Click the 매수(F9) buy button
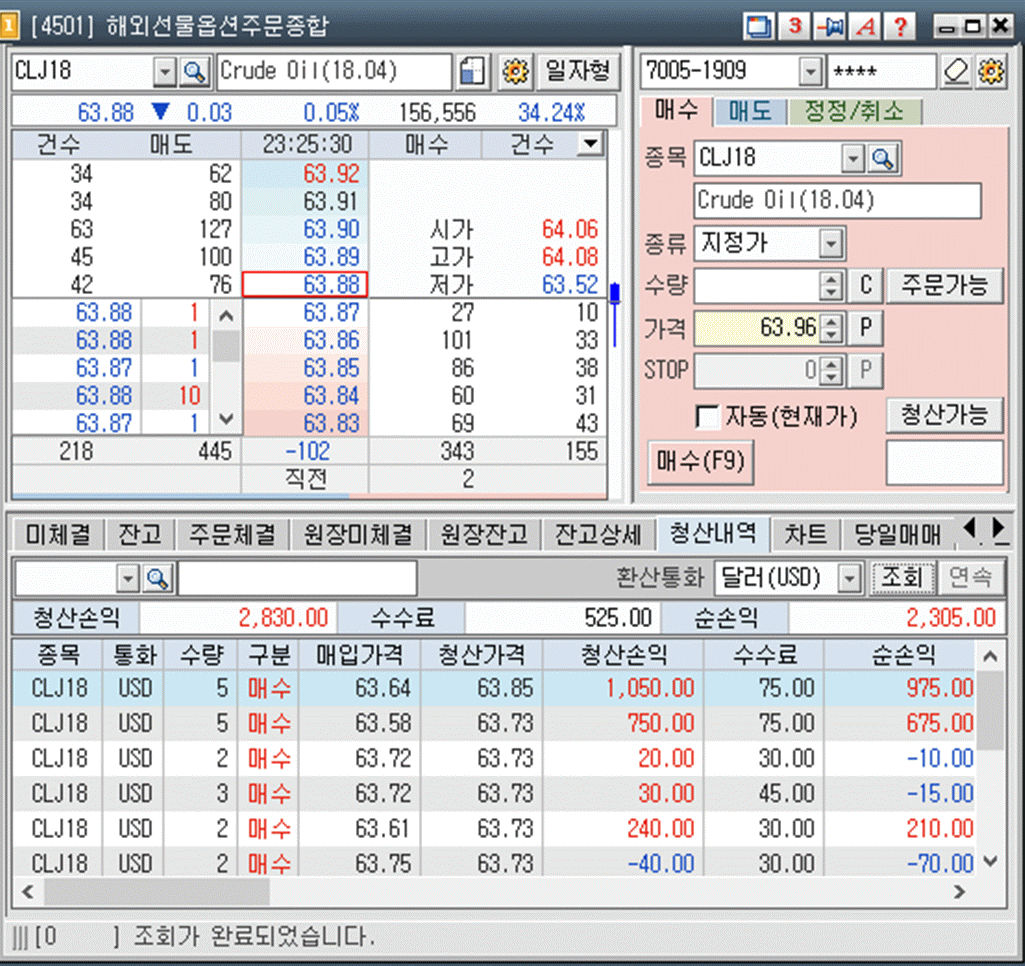Screen dimensions: 1025x966 pyautogui.click(x=700, y=462)
